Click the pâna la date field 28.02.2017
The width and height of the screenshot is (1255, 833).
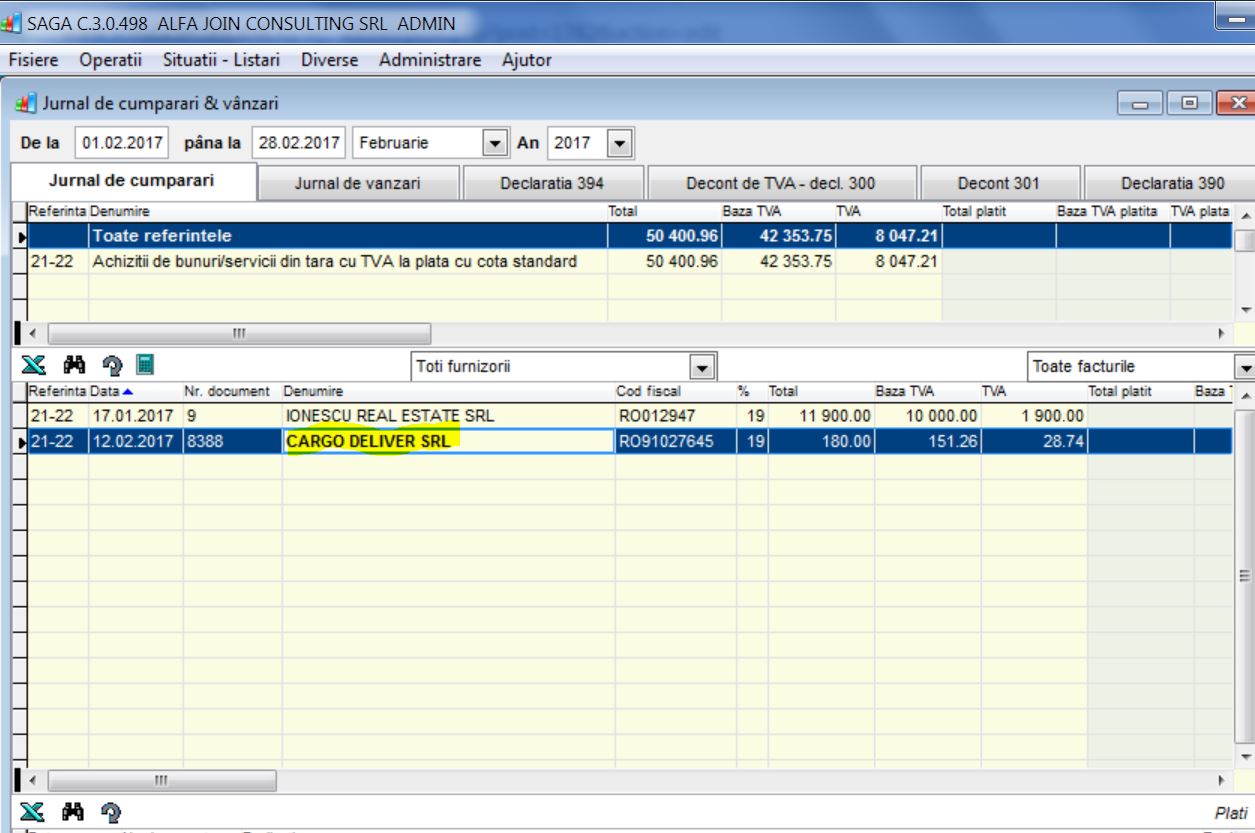coord(299,143)
